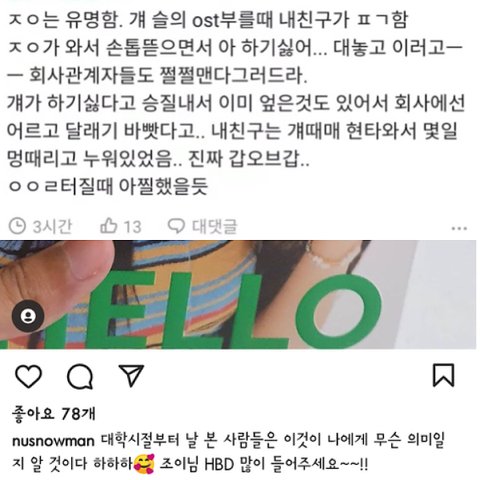Tap the 대댓글 reply button

214,226
